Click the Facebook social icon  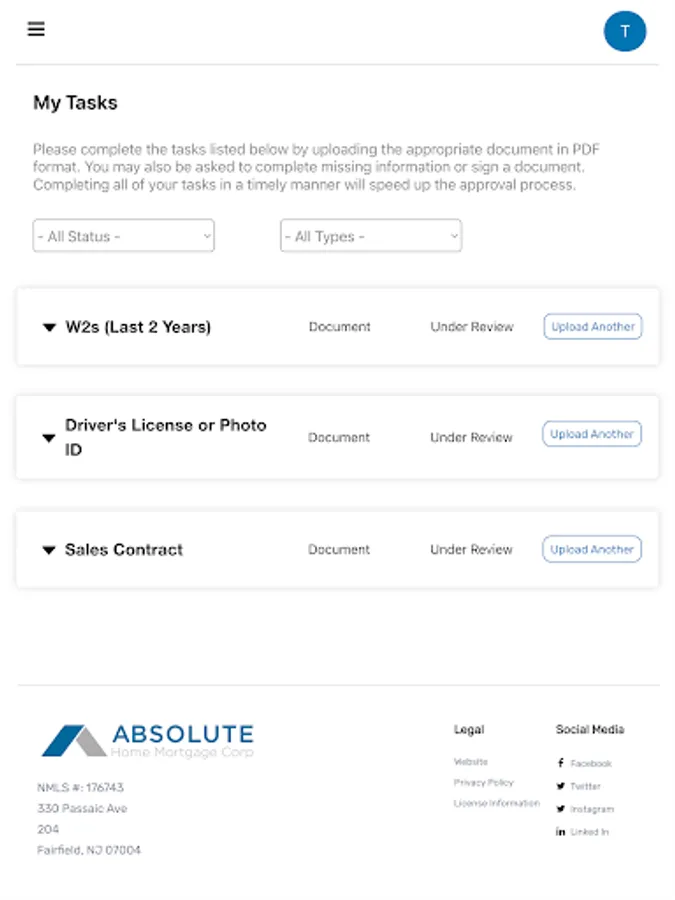561,763
